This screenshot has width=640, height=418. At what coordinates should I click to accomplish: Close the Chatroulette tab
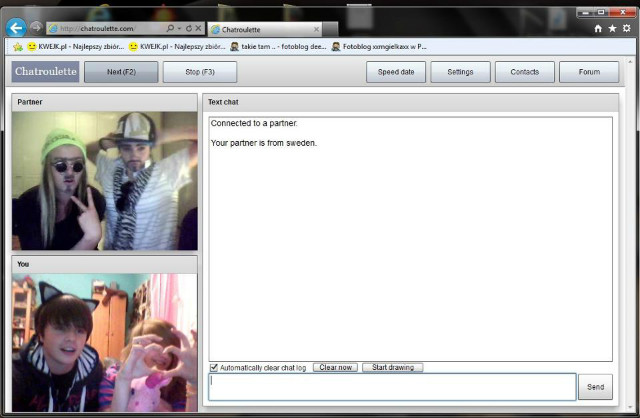(316, 29)
